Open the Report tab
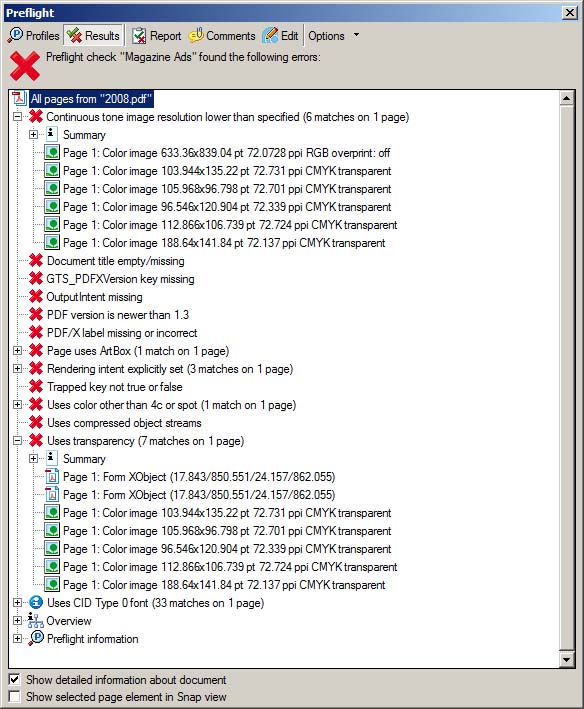 pyautogui.click(x=156, y=36)
